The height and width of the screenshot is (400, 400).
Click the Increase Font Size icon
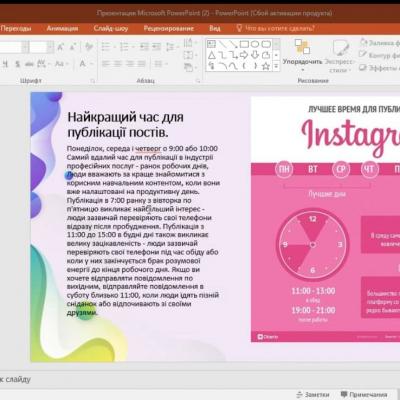coord(61,47)
